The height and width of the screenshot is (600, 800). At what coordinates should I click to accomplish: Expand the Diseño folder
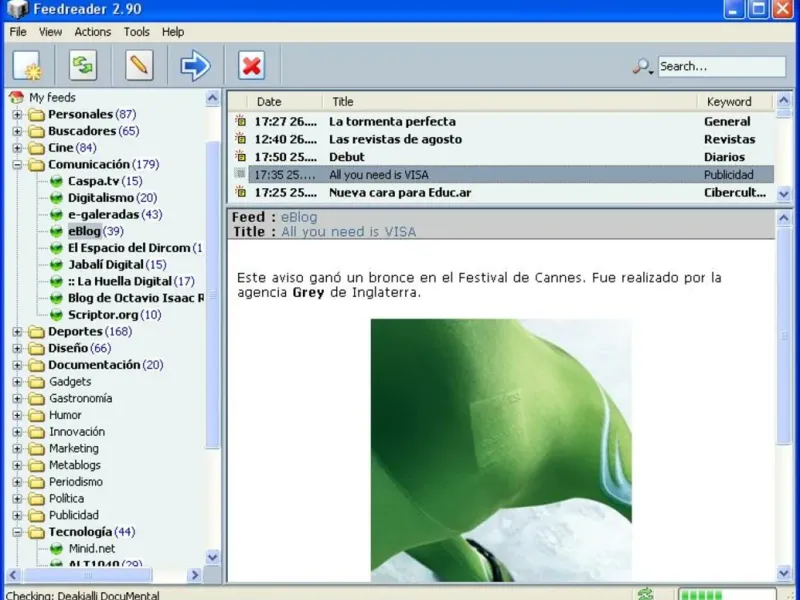[x=17, y=348]
